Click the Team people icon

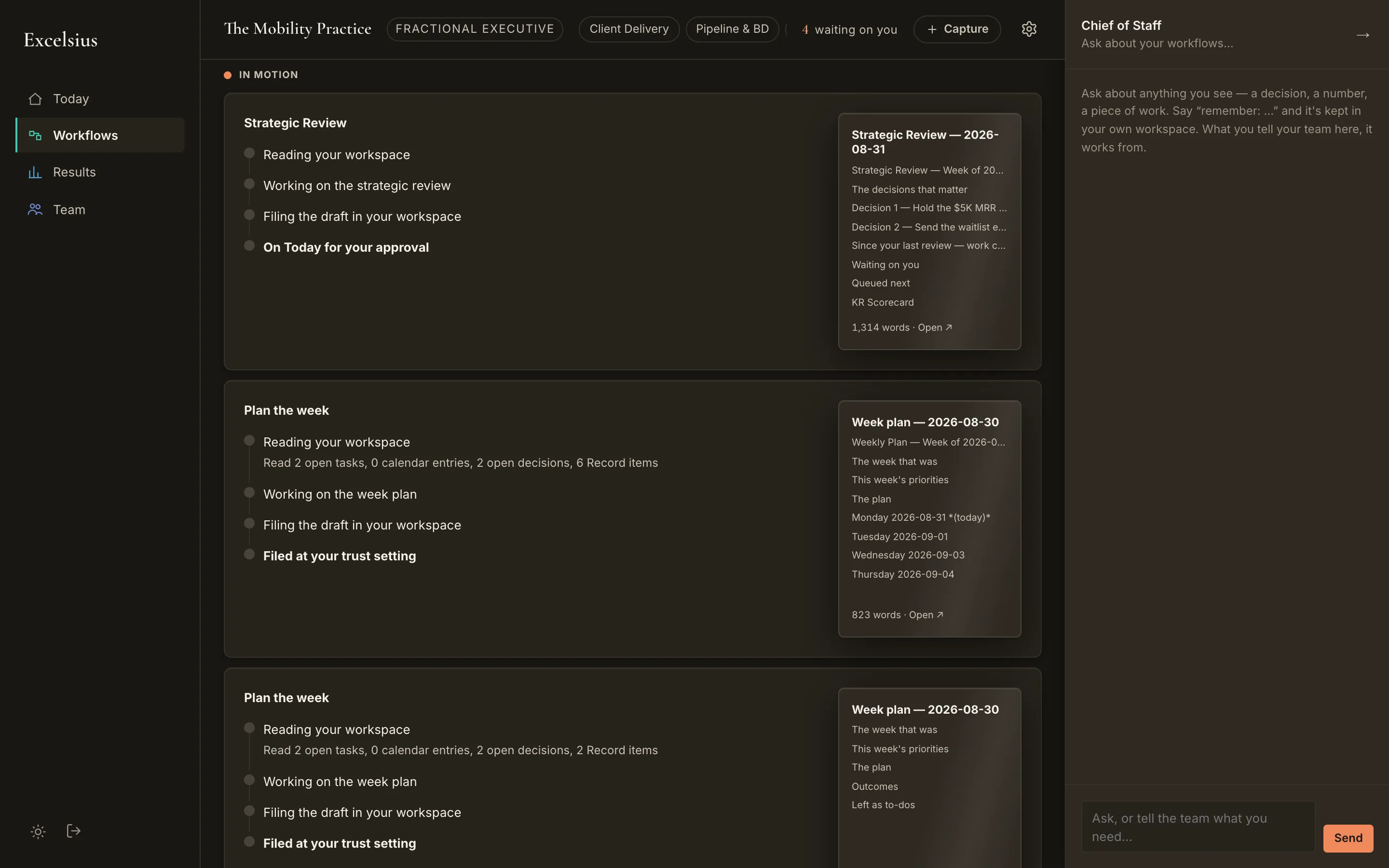35,210
